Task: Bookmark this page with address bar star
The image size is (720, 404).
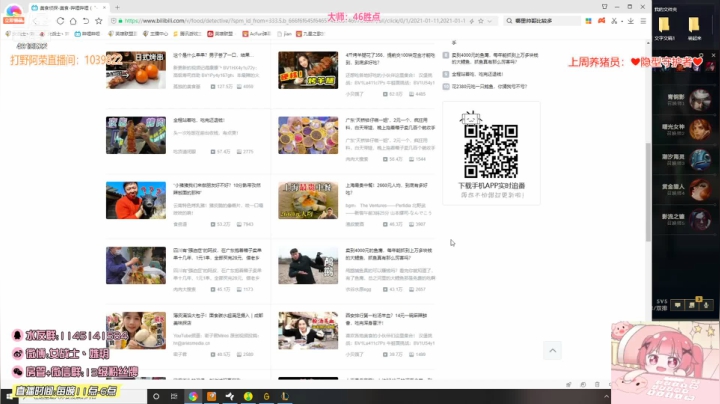Action: [481, 21]
